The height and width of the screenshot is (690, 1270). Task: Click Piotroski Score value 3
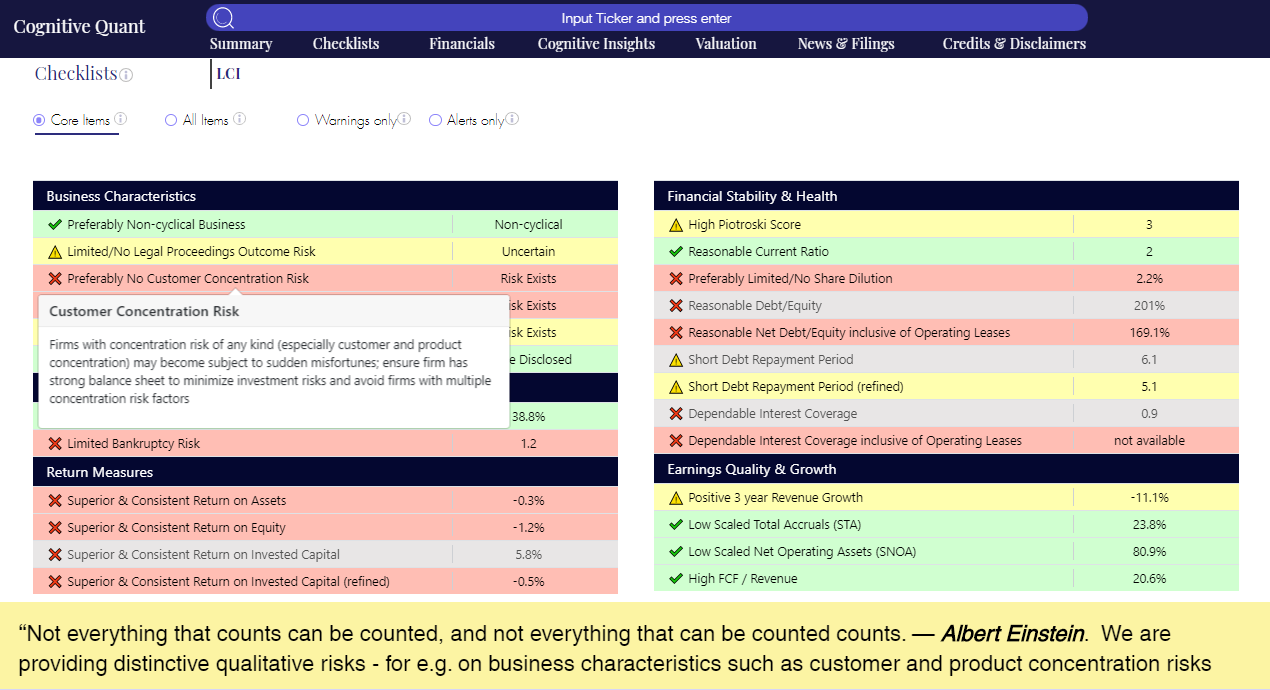[x=1149, y=225]
